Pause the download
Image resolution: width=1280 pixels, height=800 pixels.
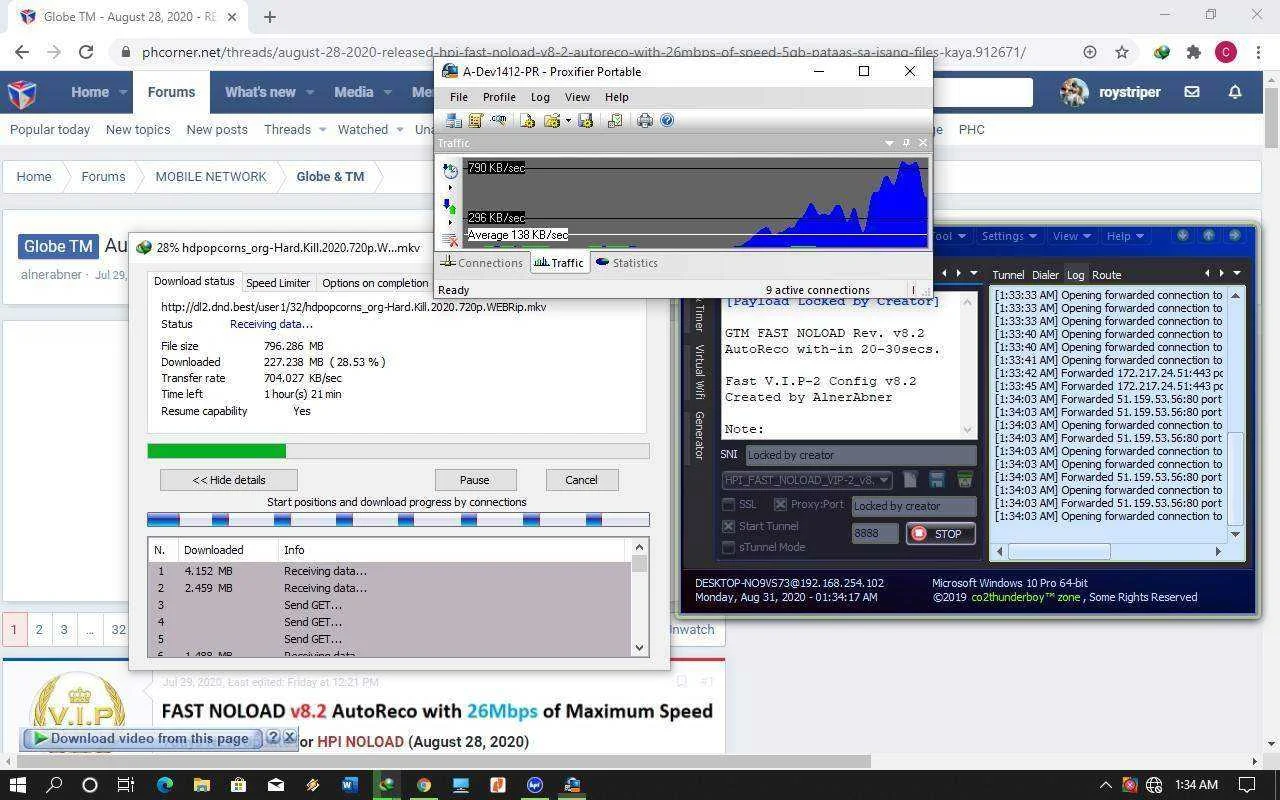(474, 480)
